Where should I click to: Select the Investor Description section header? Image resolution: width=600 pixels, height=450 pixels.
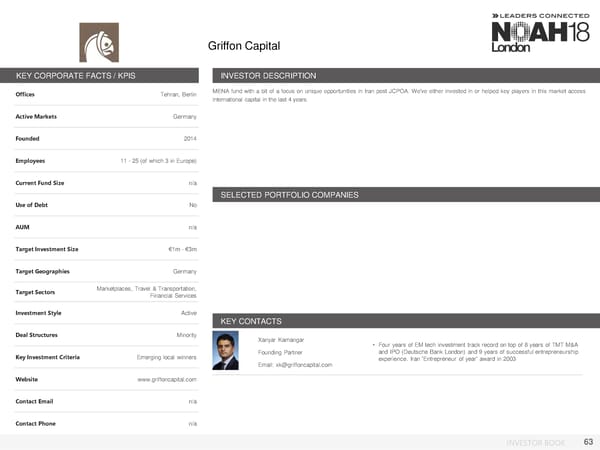click(268, 76)
